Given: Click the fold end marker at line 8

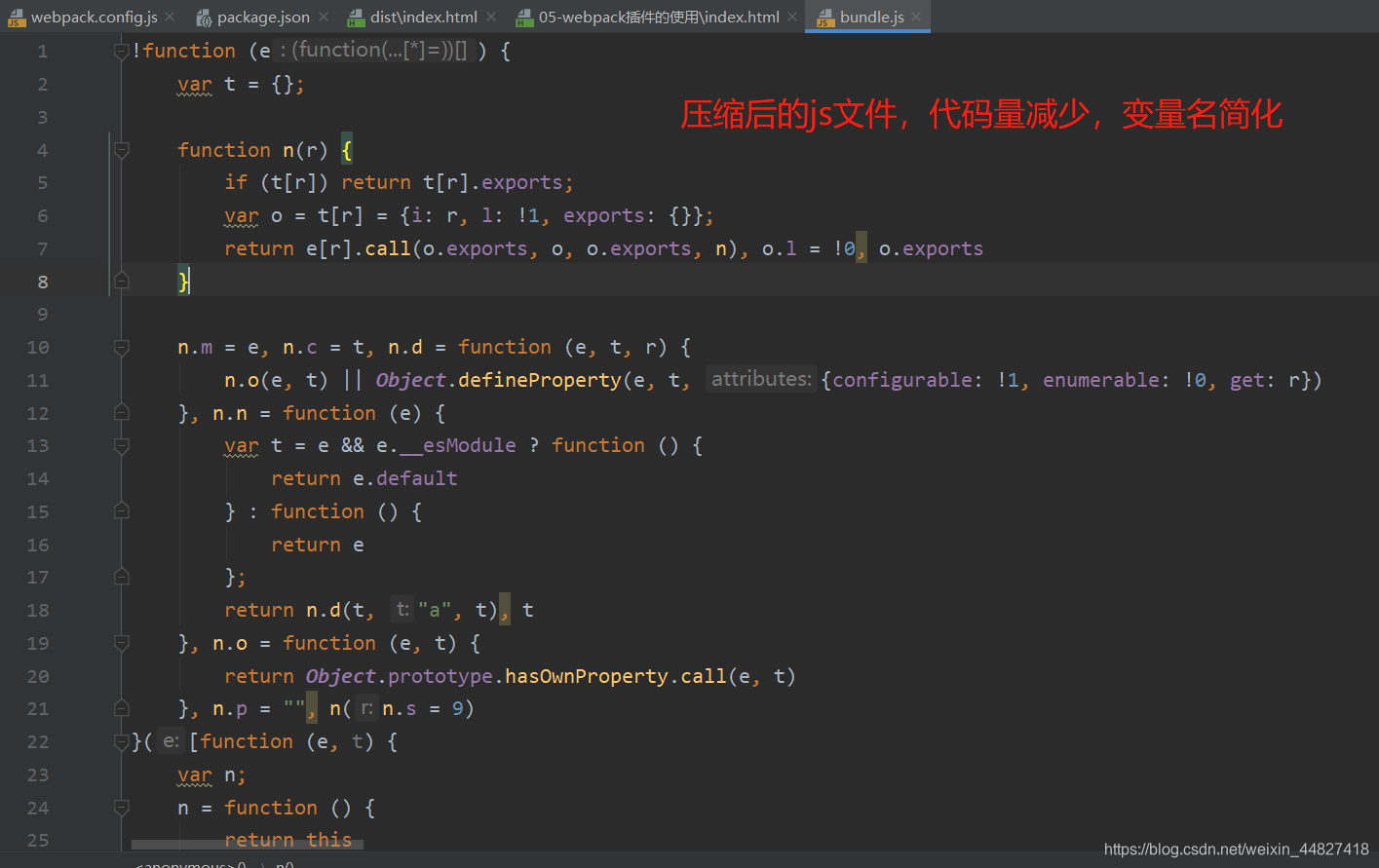Looking at the screenshot, I should pyautogui.click(x=122, y=282).
